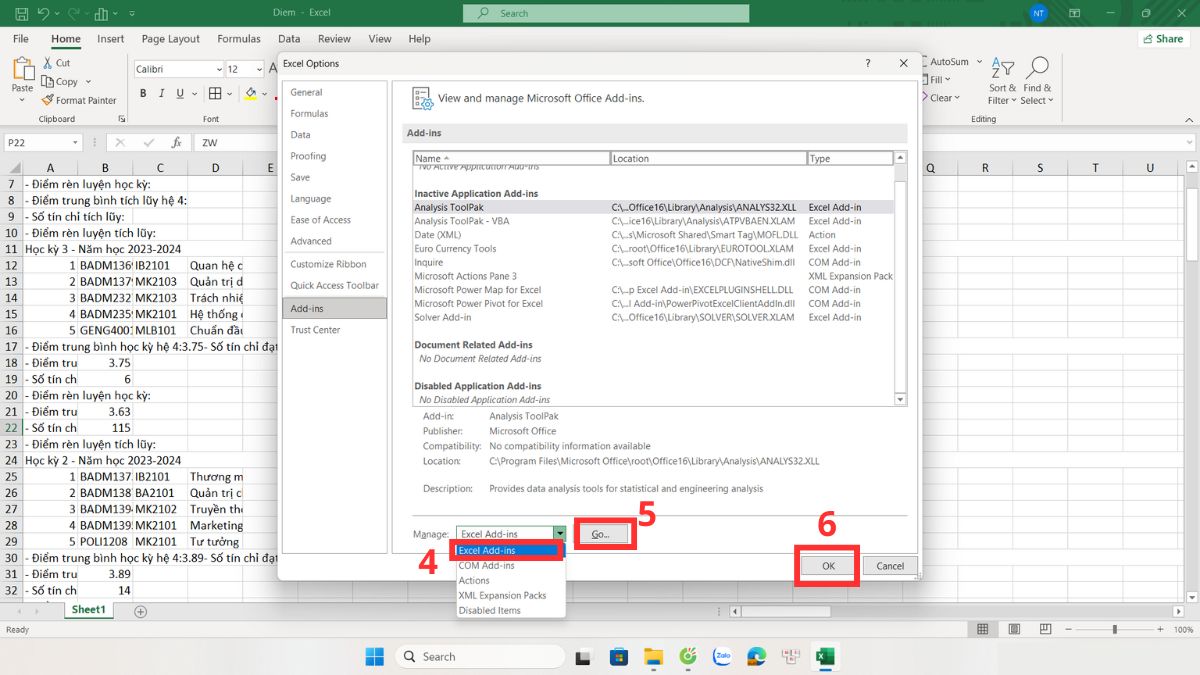Click the Paste clipboard icon
Viewport: 1200px width, 675px height.
[x=22, y=69]
